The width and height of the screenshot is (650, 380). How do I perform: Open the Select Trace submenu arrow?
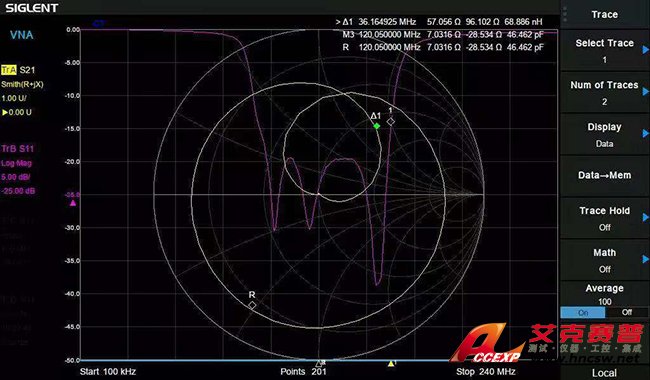[645, 50]
